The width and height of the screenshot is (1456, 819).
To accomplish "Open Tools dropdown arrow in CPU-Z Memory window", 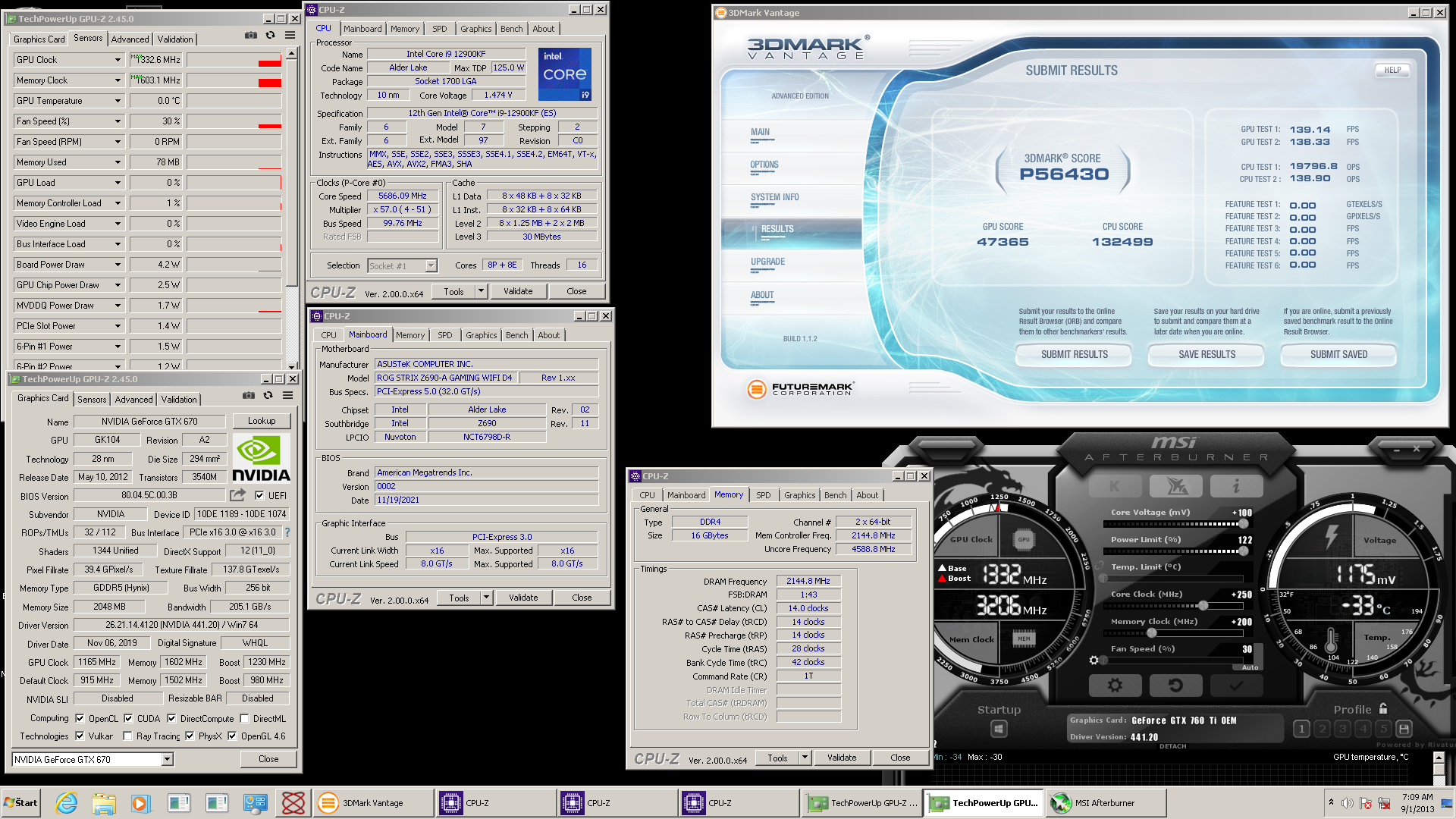I will [x=805, y=758].
